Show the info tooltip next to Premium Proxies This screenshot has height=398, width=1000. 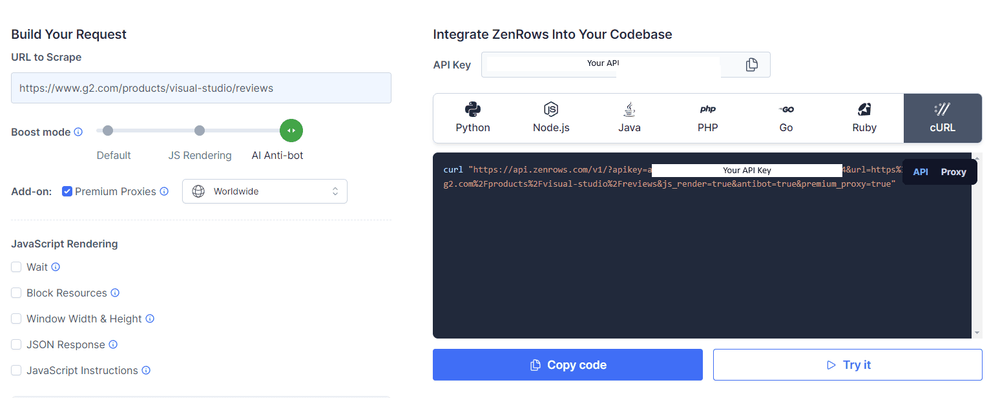point(164,191)
